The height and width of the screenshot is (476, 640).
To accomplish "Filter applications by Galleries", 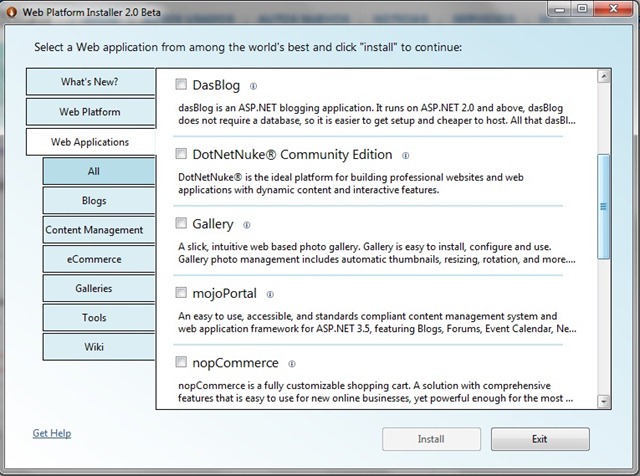I will (99, 289).
